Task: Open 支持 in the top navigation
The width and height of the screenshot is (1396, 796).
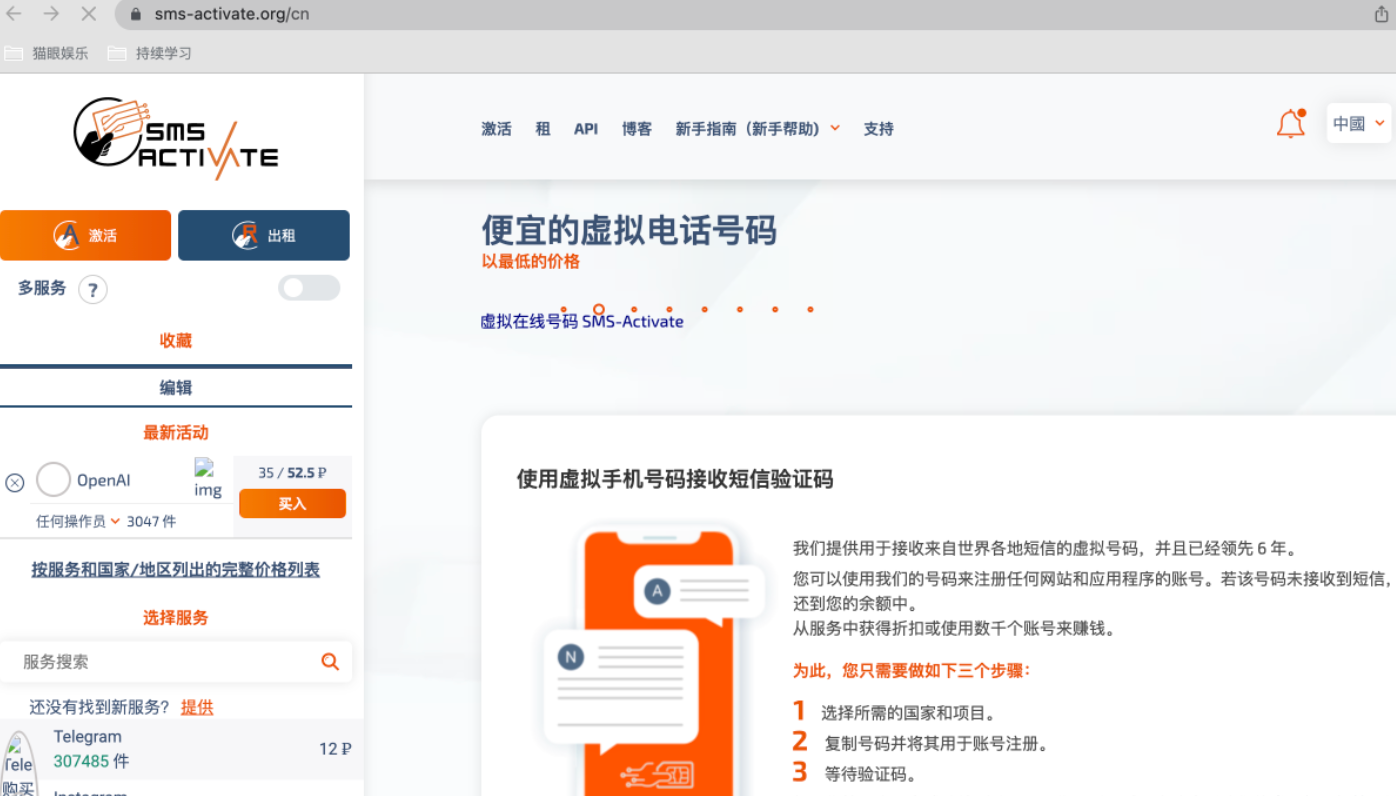Action: click(x=879, y=128)
